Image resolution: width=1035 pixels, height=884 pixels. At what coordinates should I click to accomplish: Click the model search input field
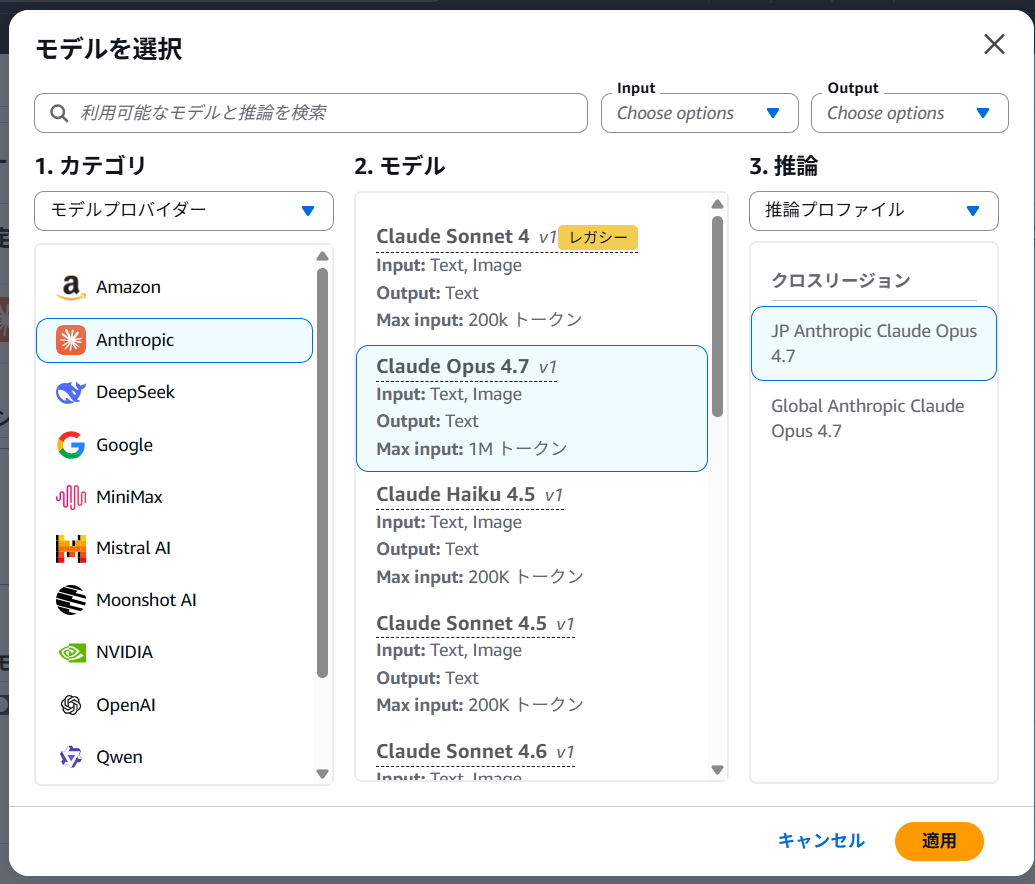311,113
